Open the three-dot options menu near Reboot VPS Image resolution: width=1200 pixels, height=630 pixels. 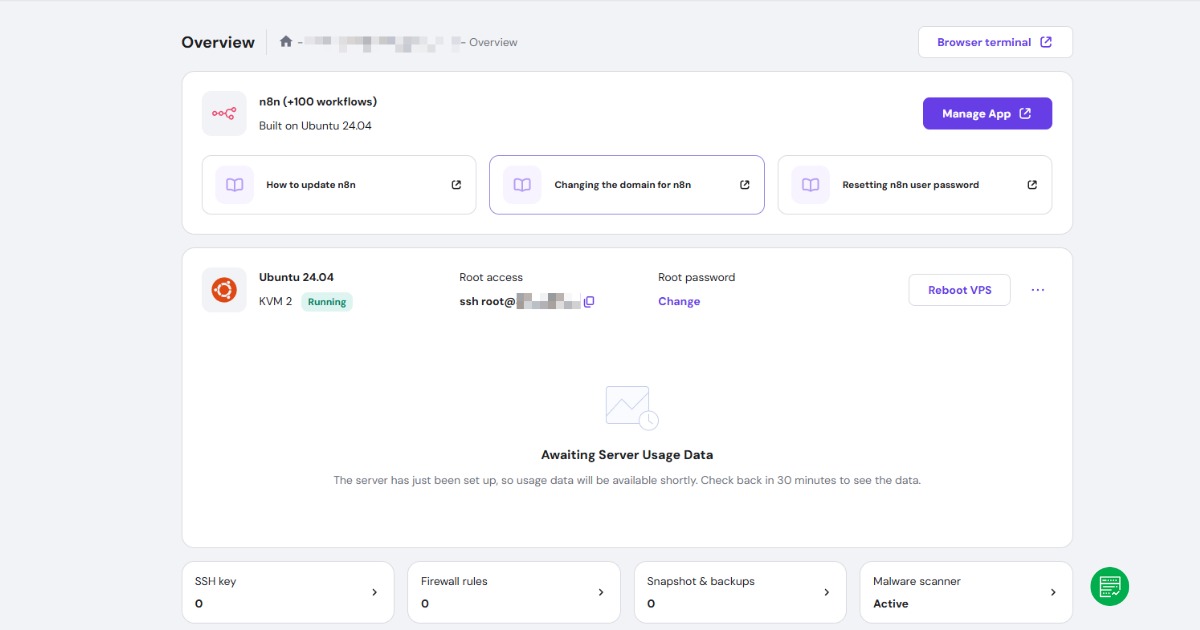click(x=1037, y=289)
